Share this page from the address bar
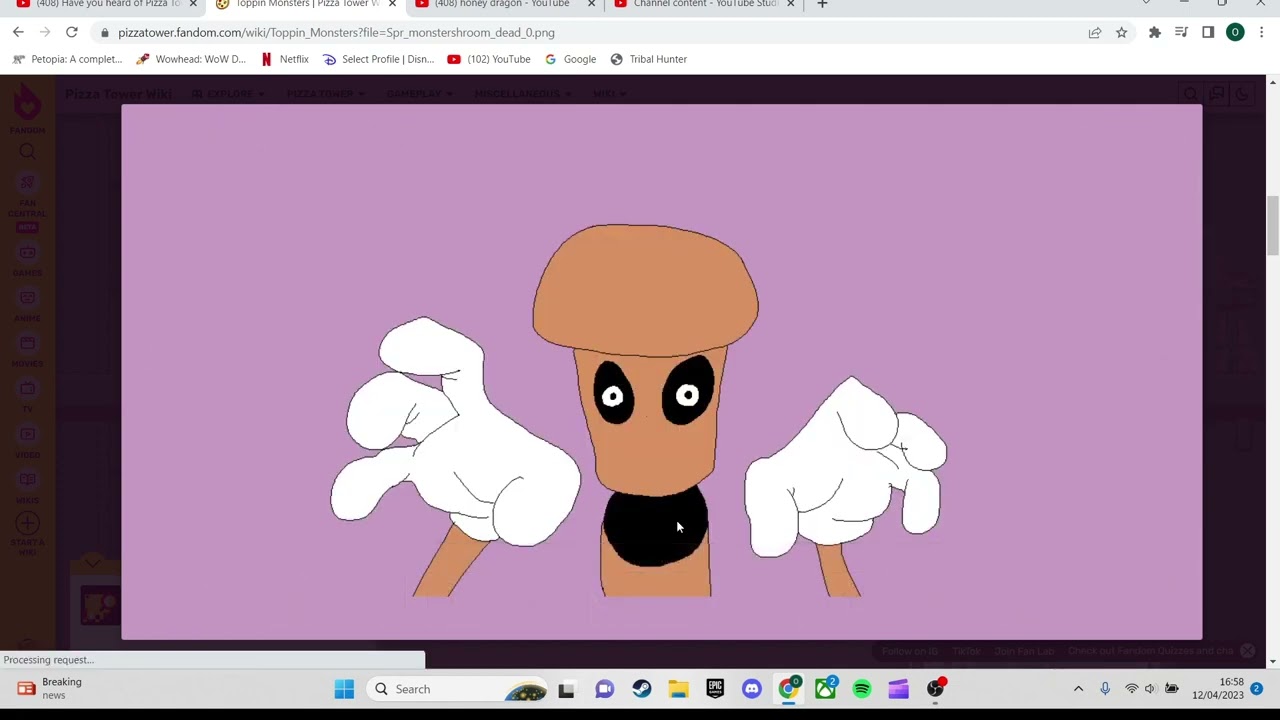The width and height of the screenshot is (1280, 720). pos(1095,32)
